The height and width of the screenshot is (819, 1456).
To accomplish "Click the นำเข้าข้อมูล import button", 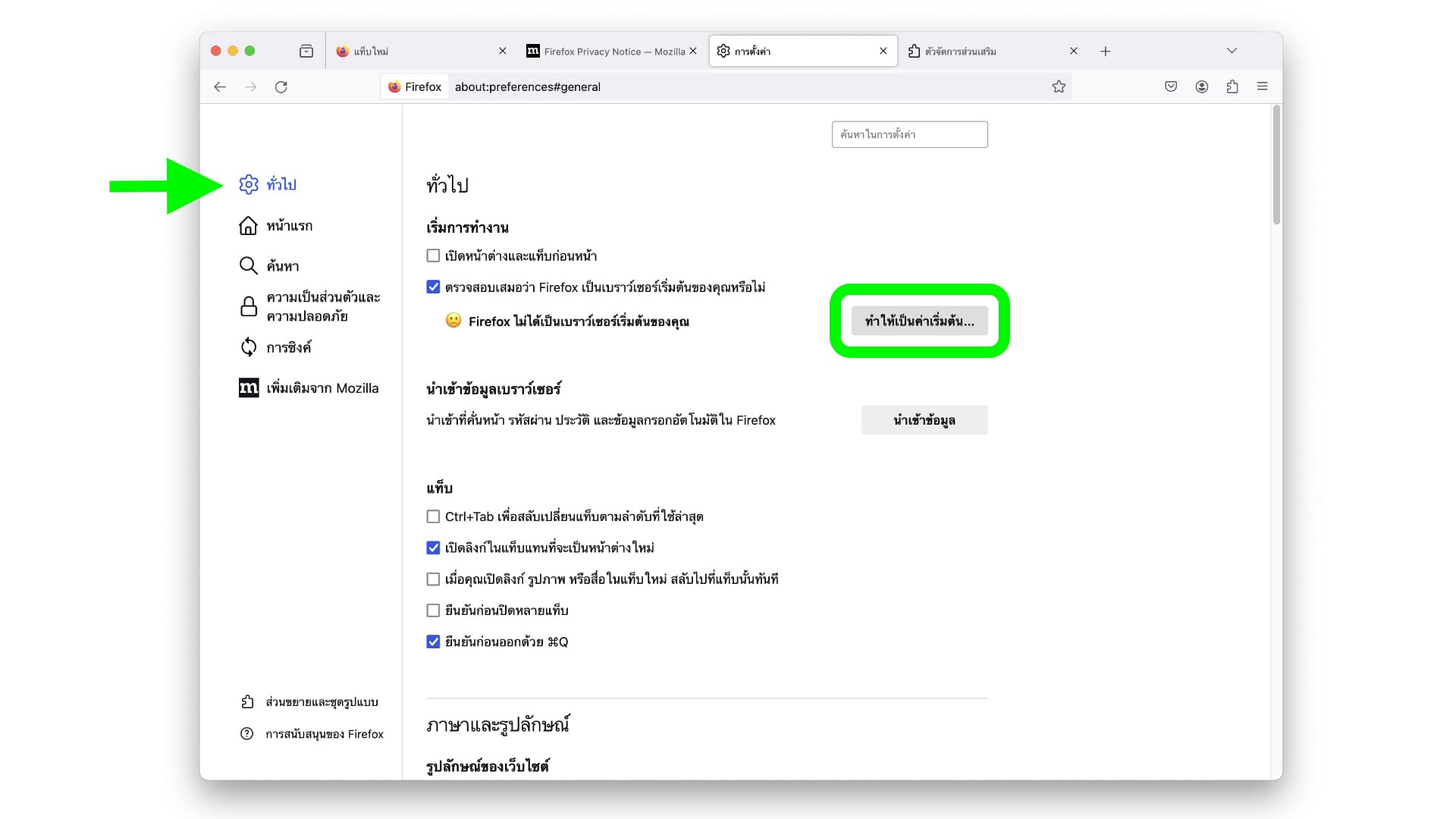I will pyautogui.click(x=924, y=420).
